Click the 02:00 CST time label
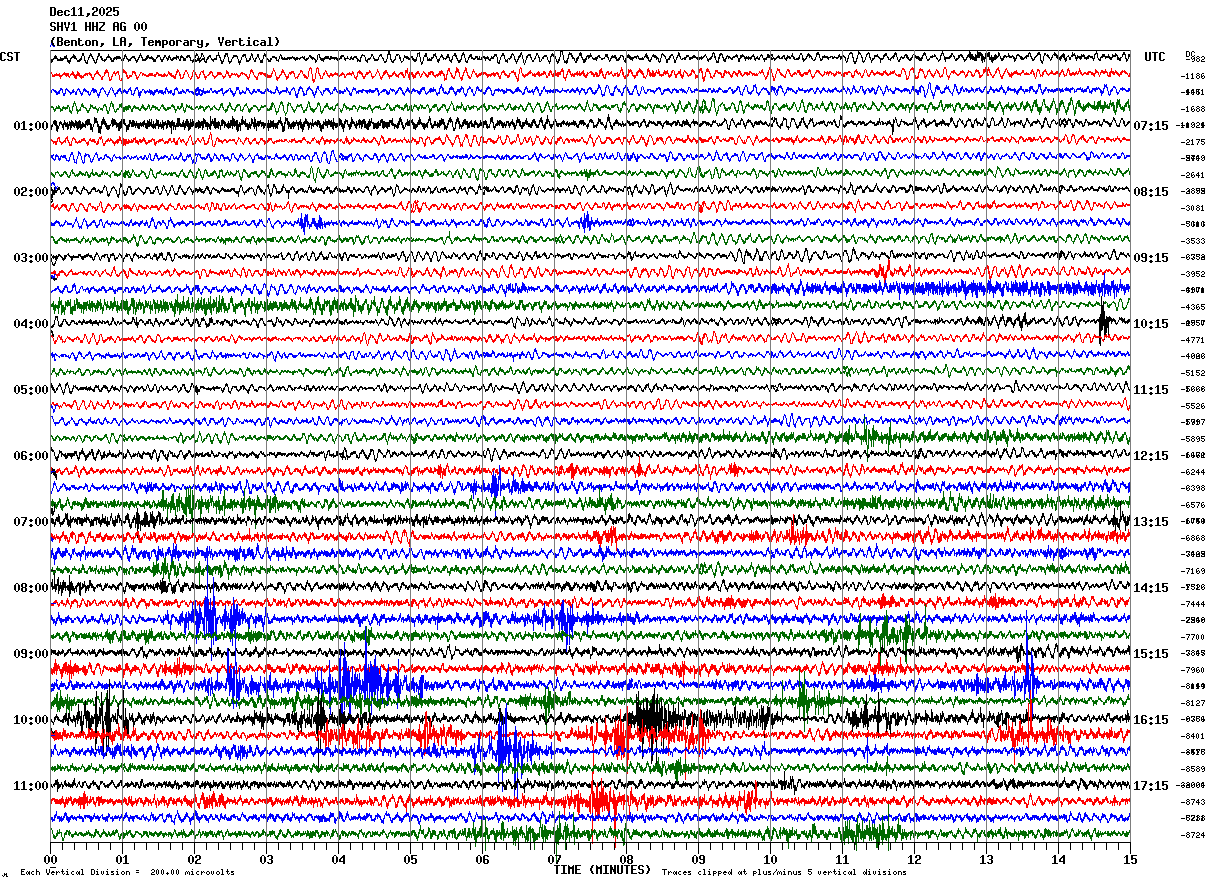 pos(31,192)
